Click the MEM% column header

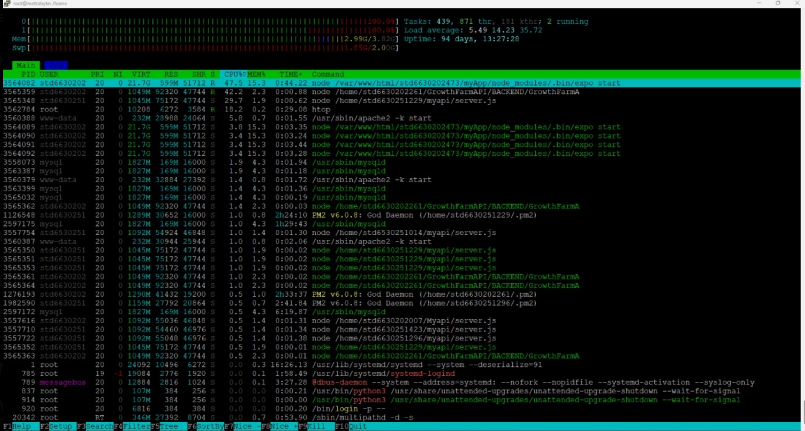(x=256, y=74)
